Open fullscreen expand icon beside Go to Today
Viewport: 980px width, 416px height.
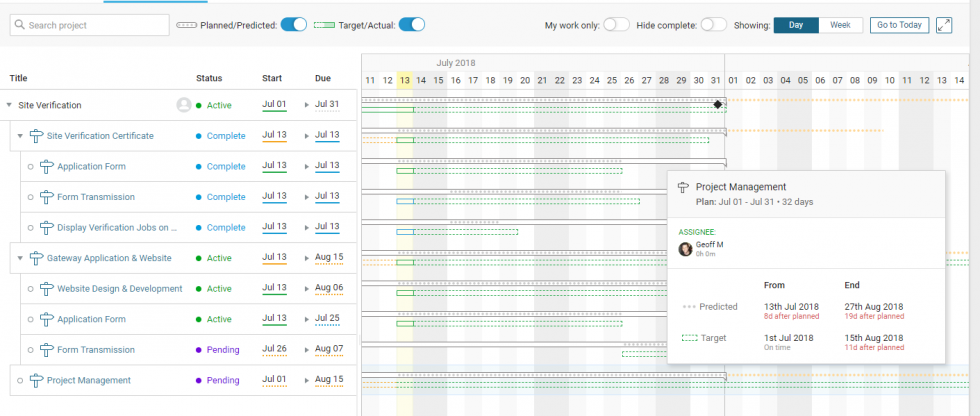(x=944, y=25)
